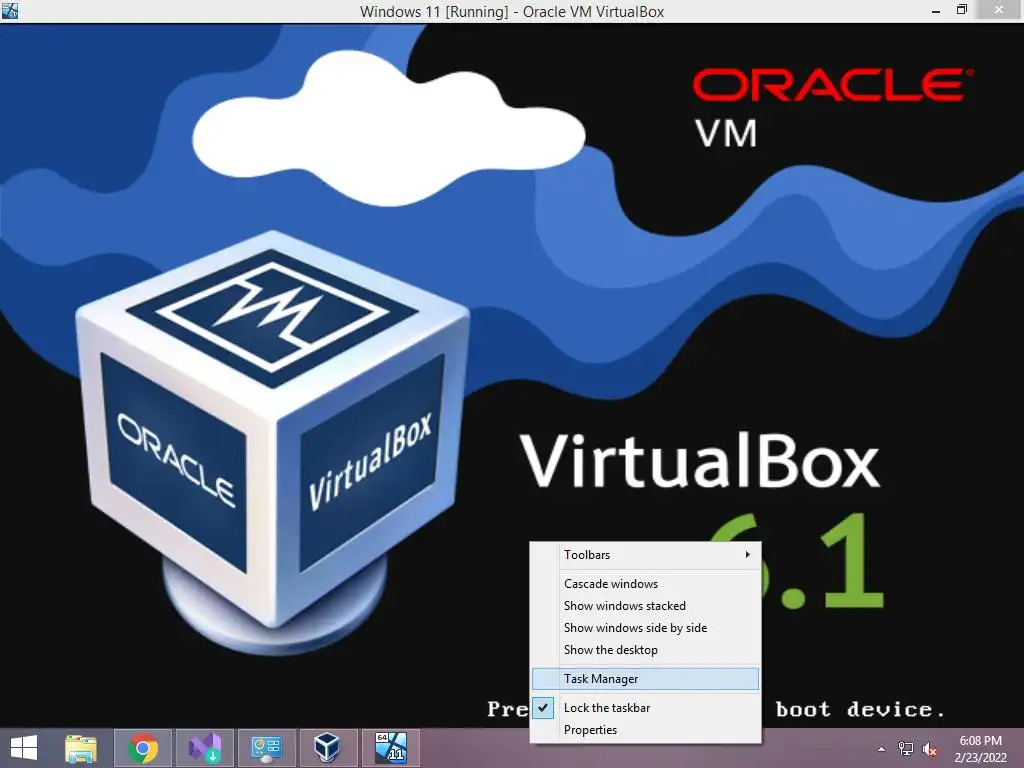Screen dimensions: 1024x768
Task: Expand the Toolbars submenu
Action: [645, 555]
